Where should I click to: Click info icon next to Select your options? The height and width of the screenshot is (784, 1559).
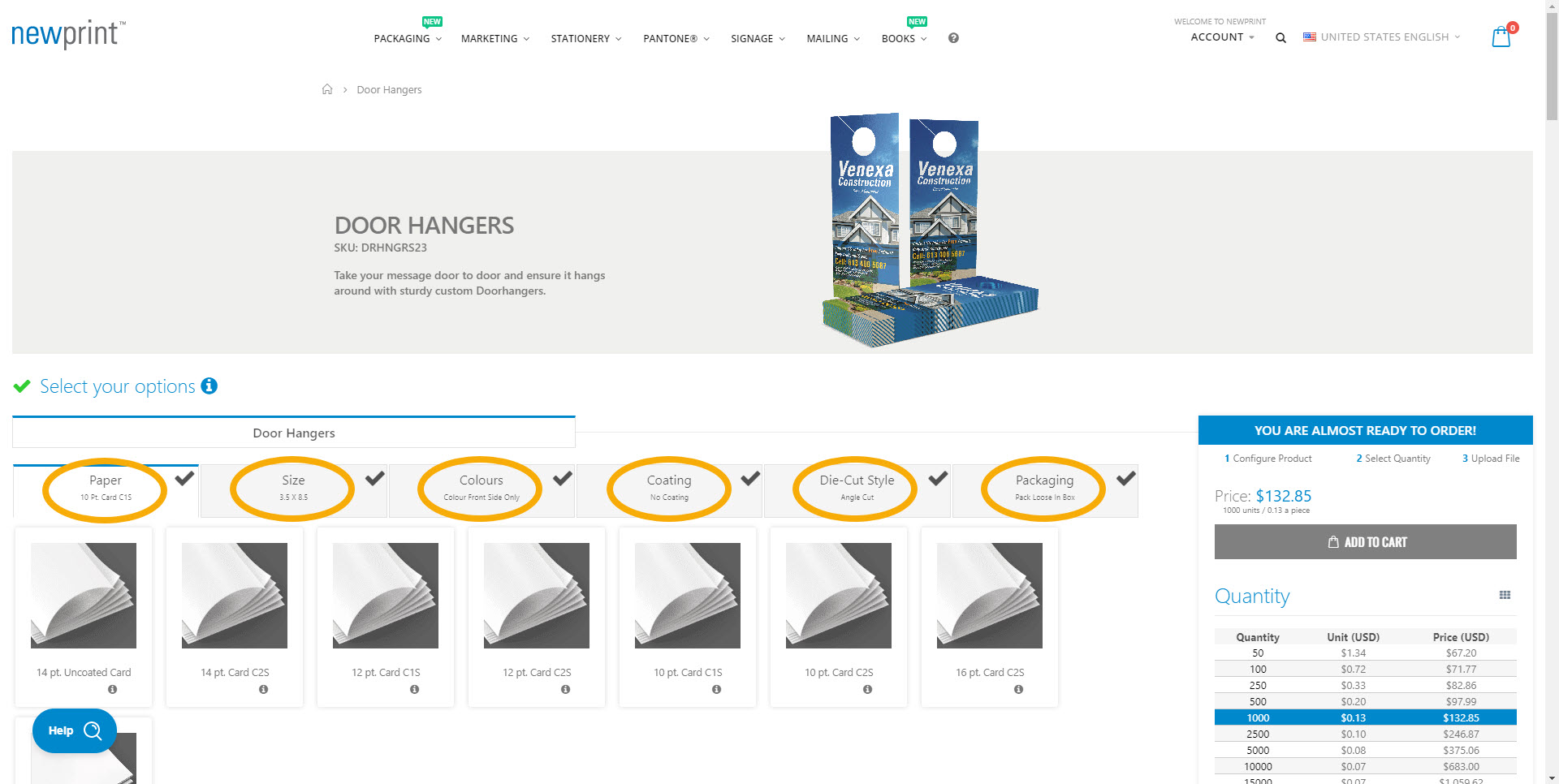click(x=209, y=386)
